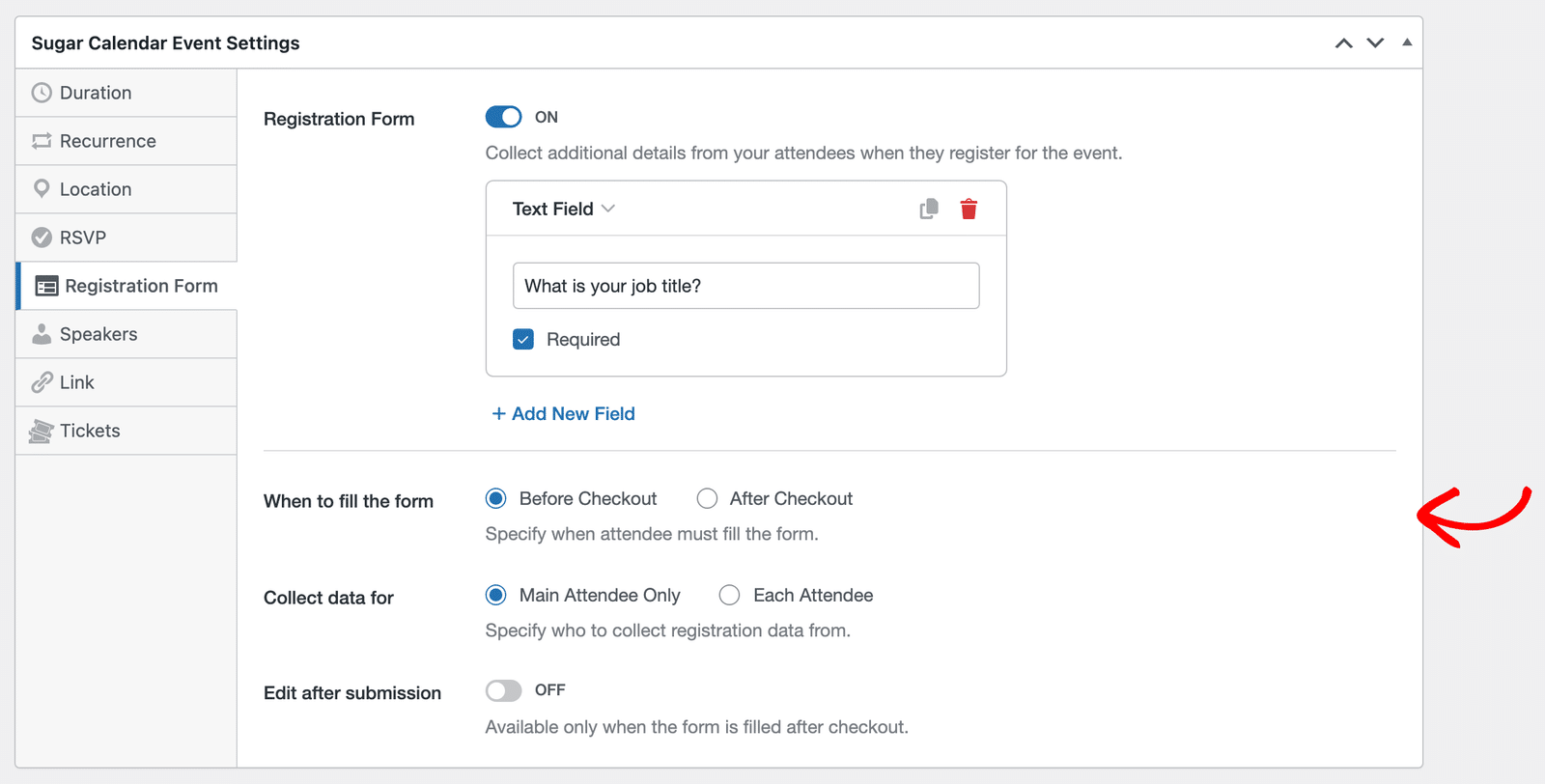
Task: Click the 'Collect data for' label
Action: 328,598
